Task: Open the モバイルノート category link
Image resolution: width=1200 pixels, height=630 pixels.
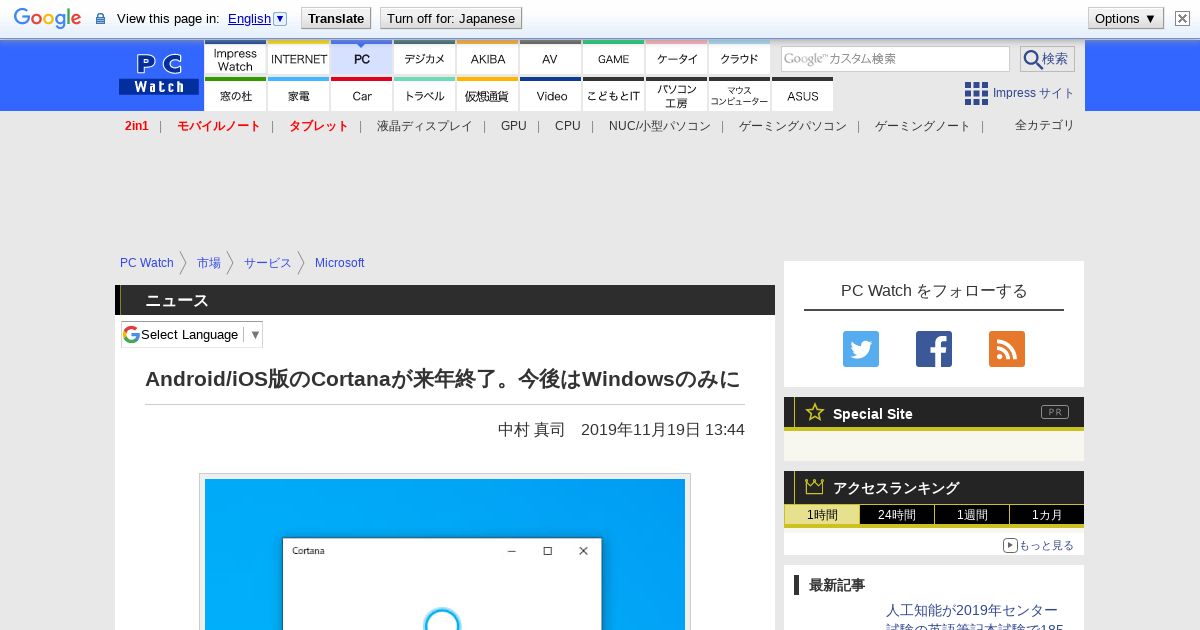Action: coord(218,126)
